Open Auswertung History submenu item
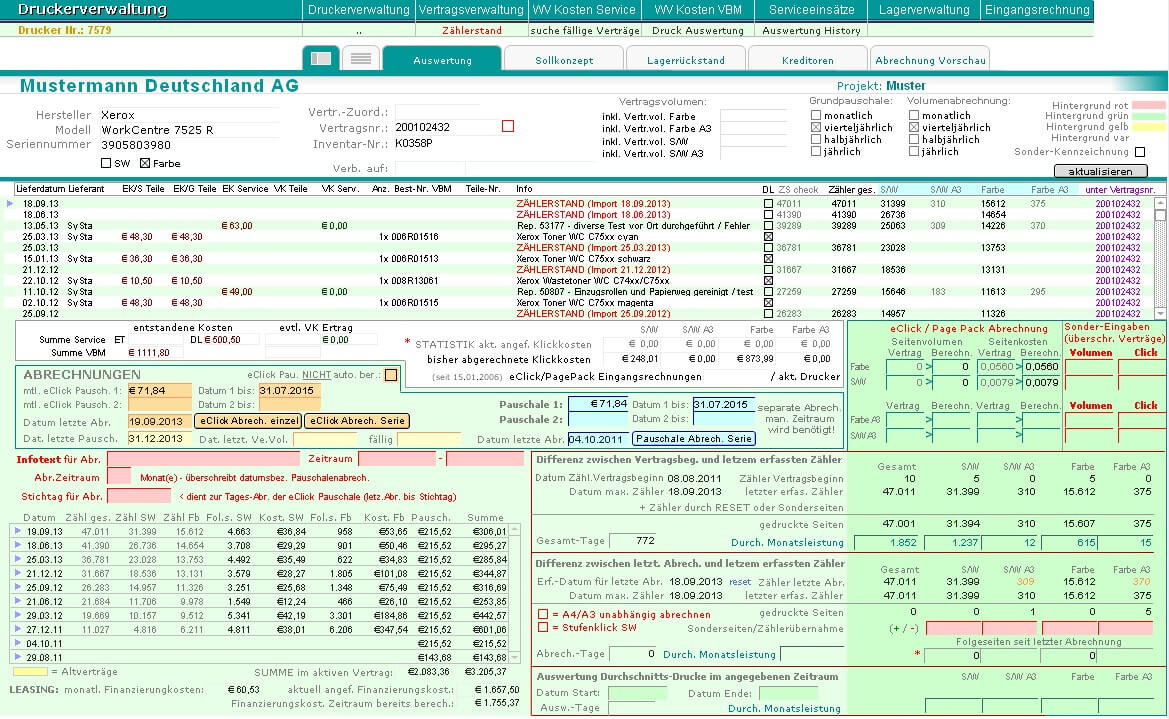The height and width of the screenshot is (719, 1169). point(811,31)
